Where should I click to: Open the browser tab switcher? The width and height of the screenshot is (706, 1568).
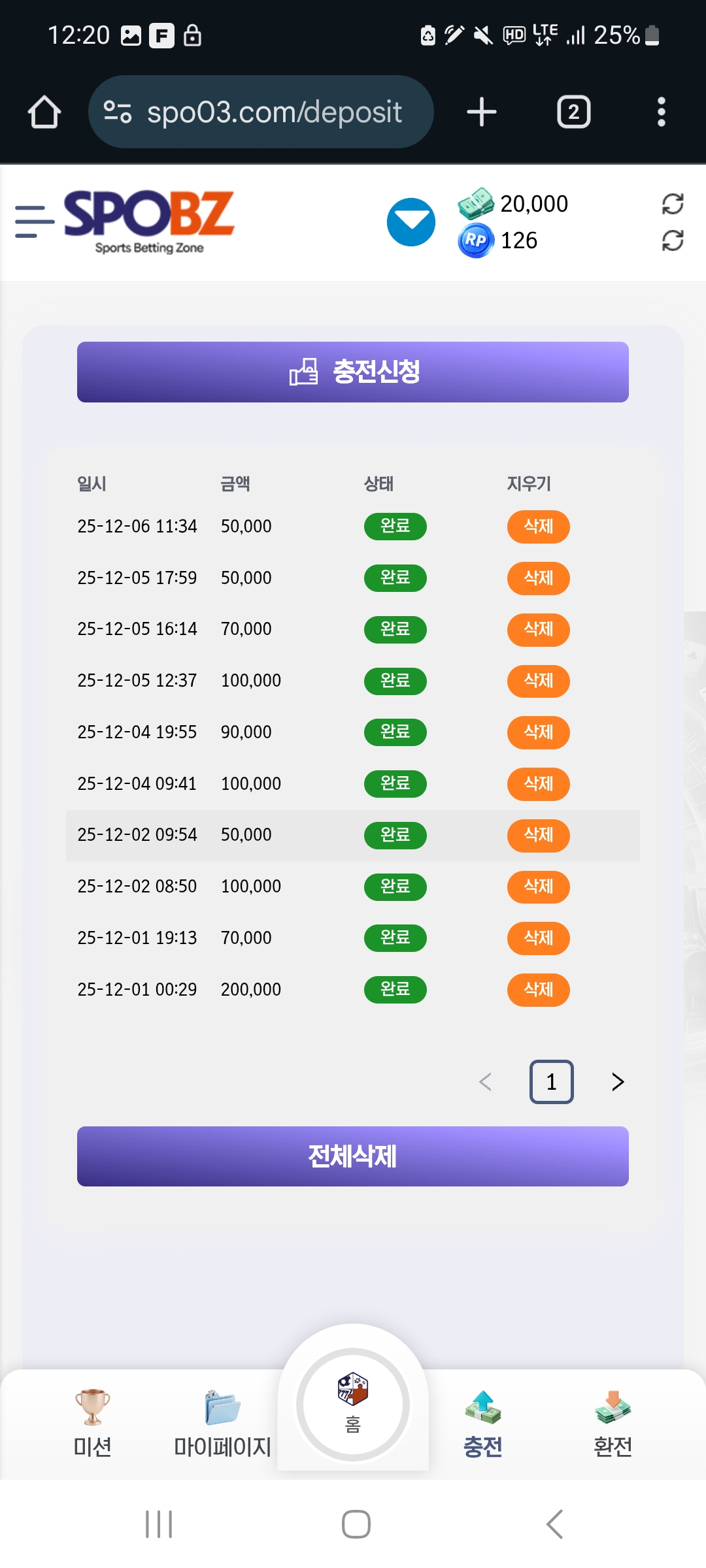pos(573,112)
